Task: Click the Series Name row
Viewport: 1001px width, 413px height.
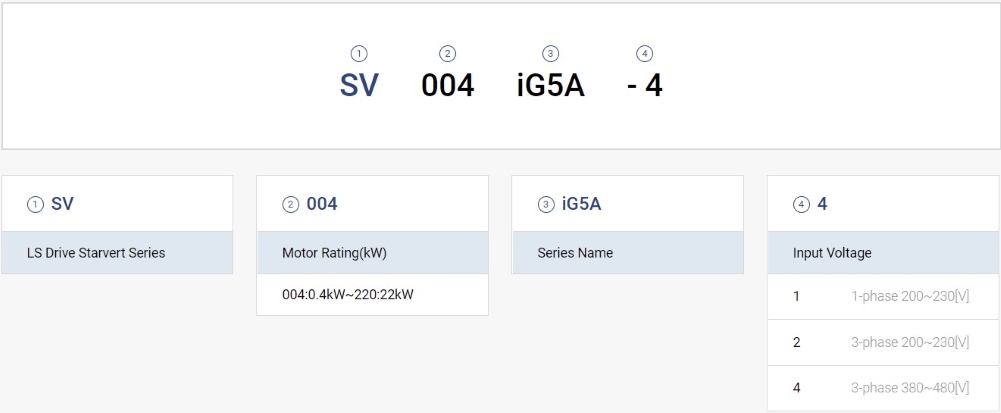Action: click(627, 253)
